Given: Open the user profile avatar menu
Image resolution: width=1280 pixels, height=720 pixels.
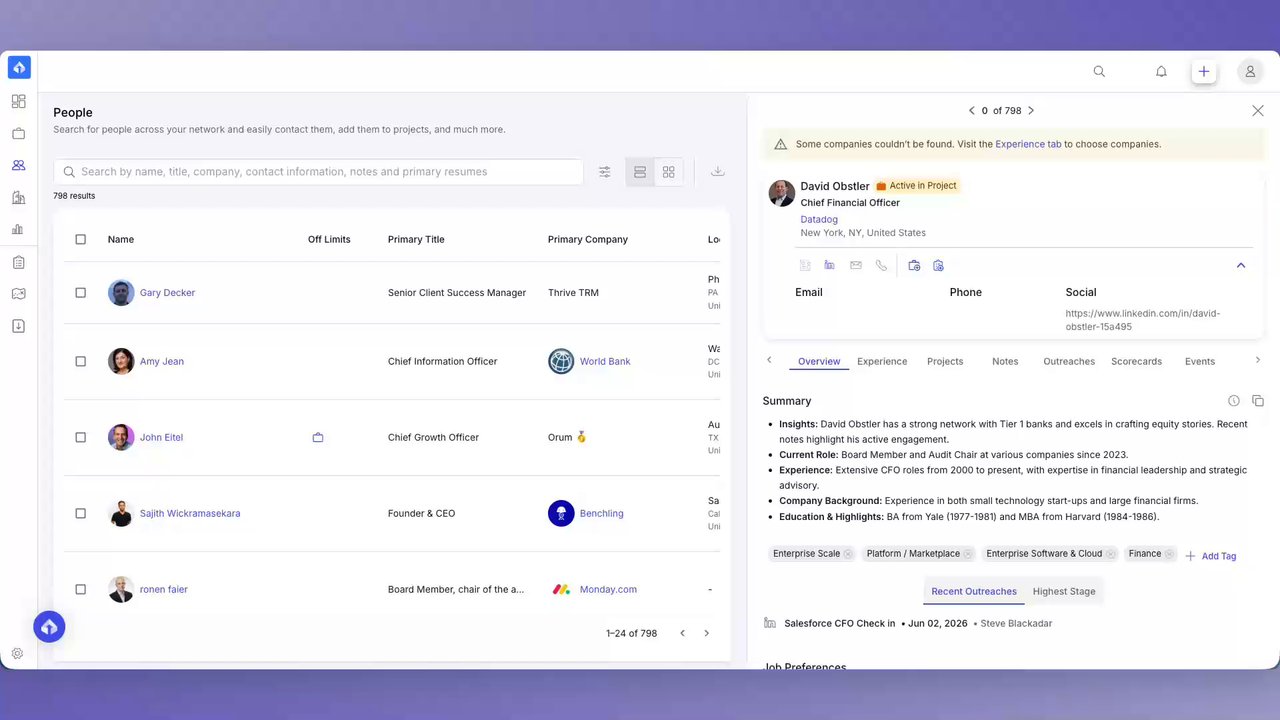Looking at the screenshot, I should (x=1250, y=72).
